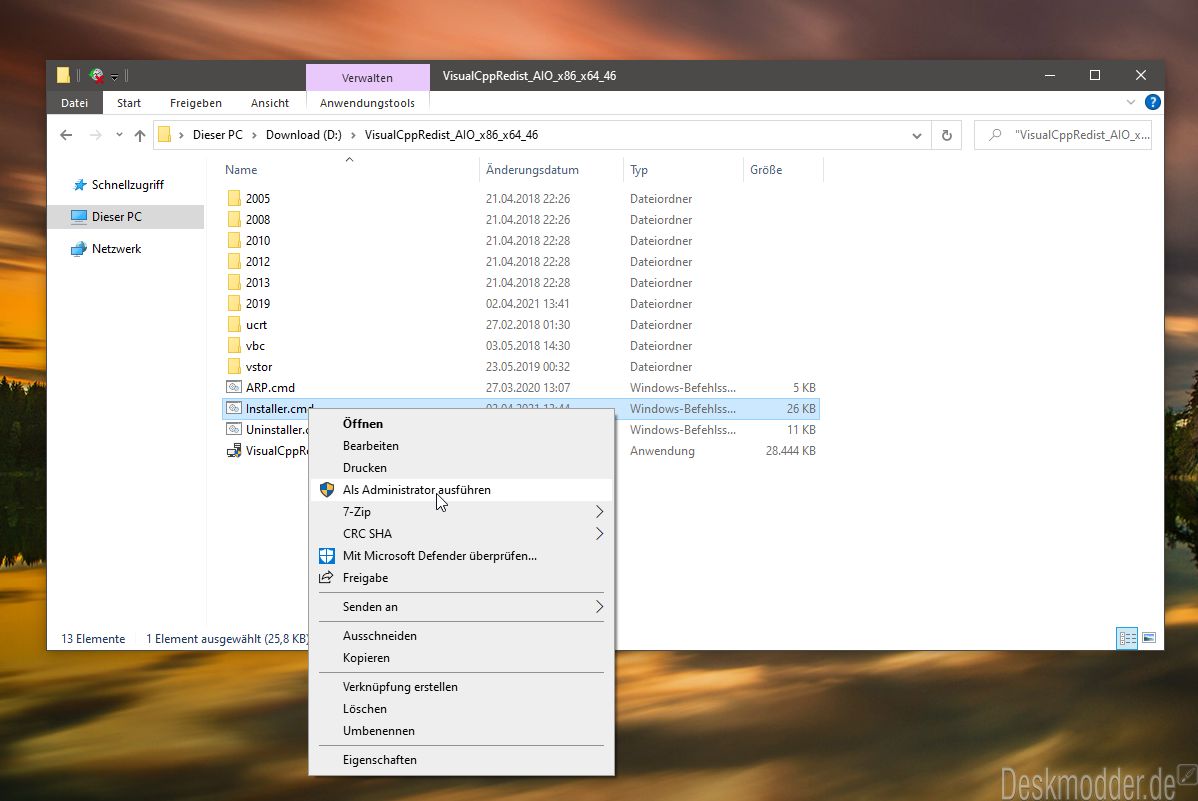Click the search box in the folder
Viewport: 1198px width, 801px height.
tap(1072, 135)
